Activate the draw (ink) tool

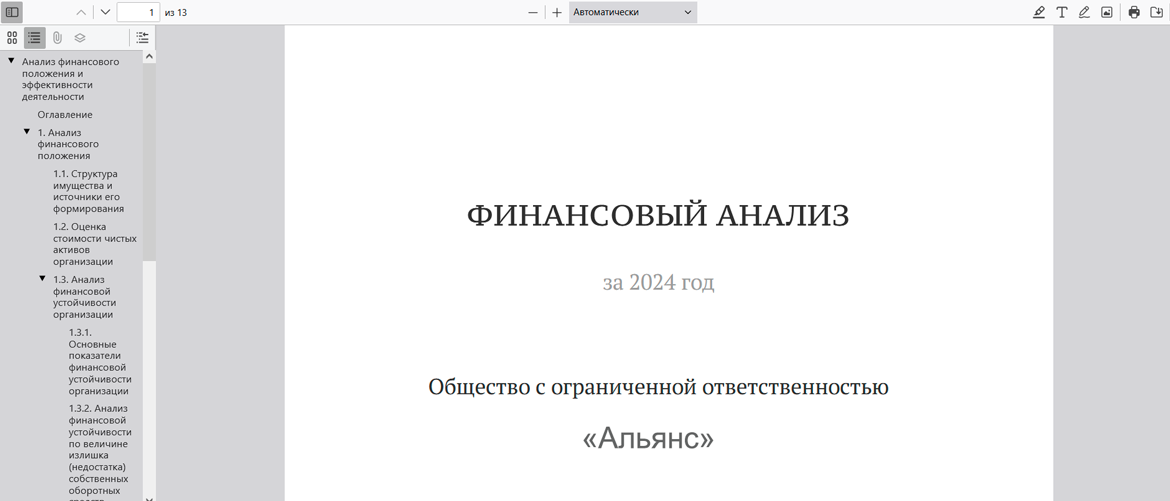(x=1084, y=12)
